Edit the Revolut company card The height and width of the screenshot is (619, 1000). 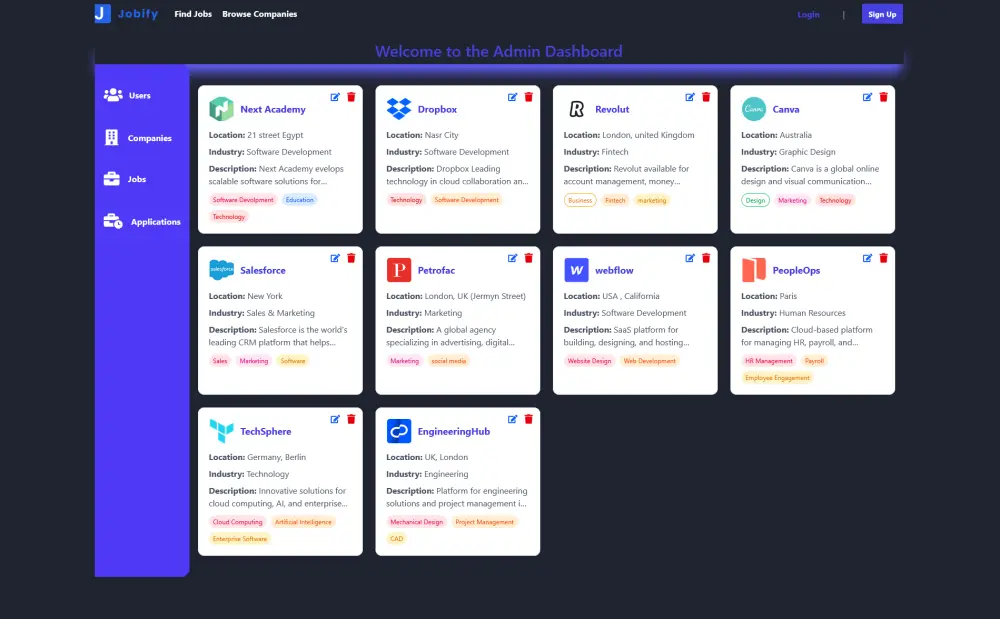tap(689, 97)
